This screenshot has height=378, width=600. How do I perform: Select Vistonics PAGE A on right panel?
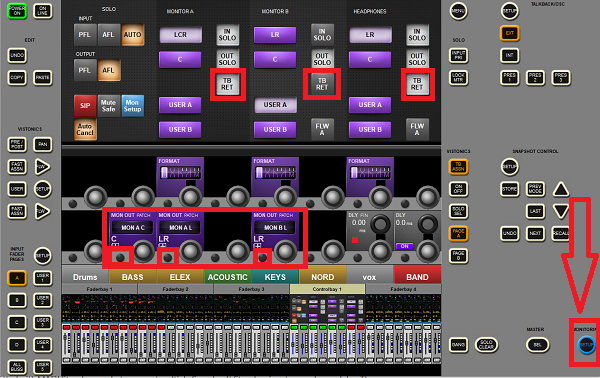pos(458,233)
